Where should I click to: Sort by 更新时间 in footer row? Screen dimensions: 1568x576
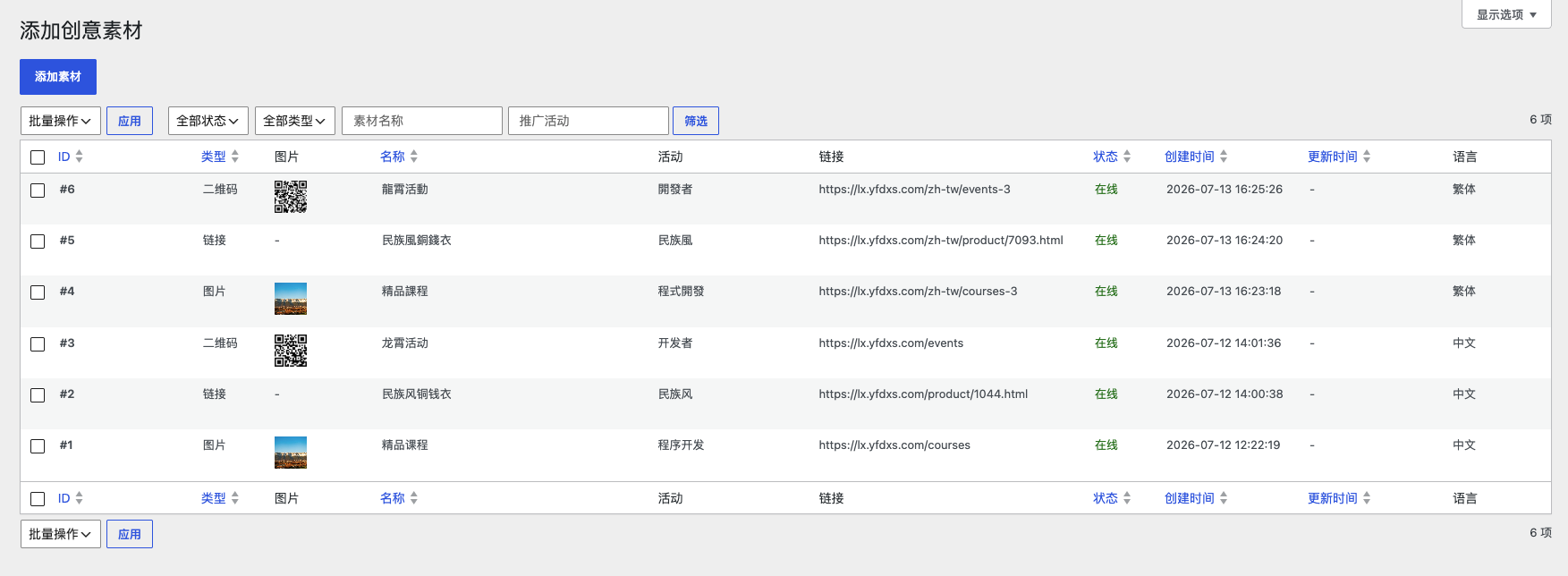(x=1333, y=498)
